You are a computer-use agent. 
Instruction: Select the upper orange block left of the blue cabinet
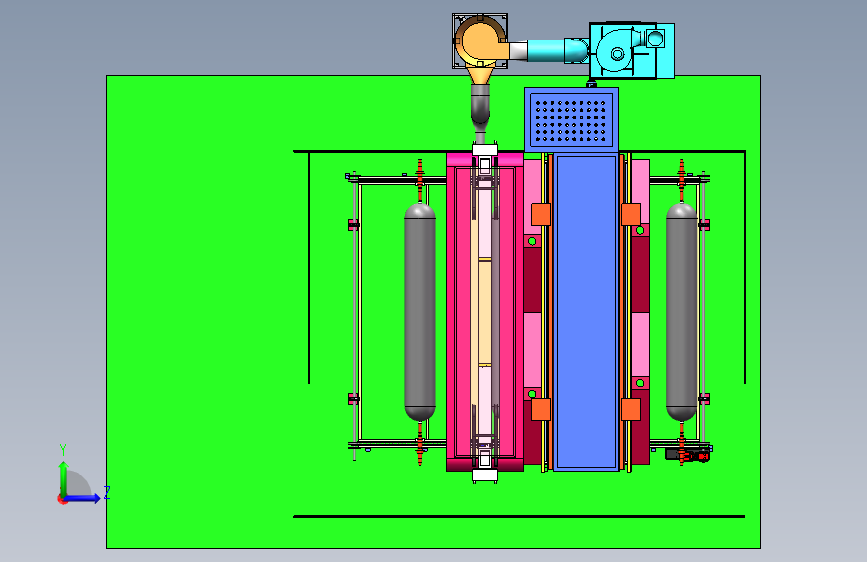(541, 215)
